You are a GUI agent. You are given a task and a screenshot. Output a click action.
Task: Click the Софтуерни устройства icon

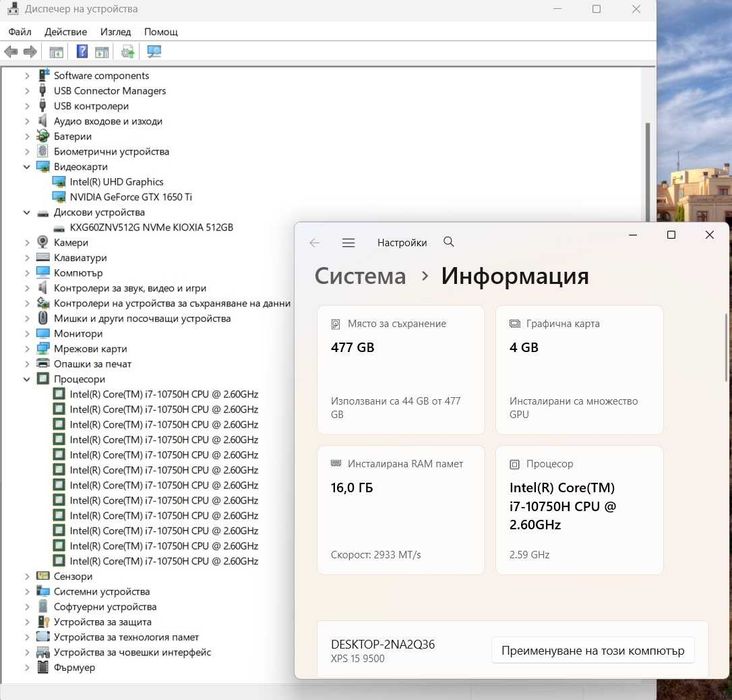click(42, 606)
